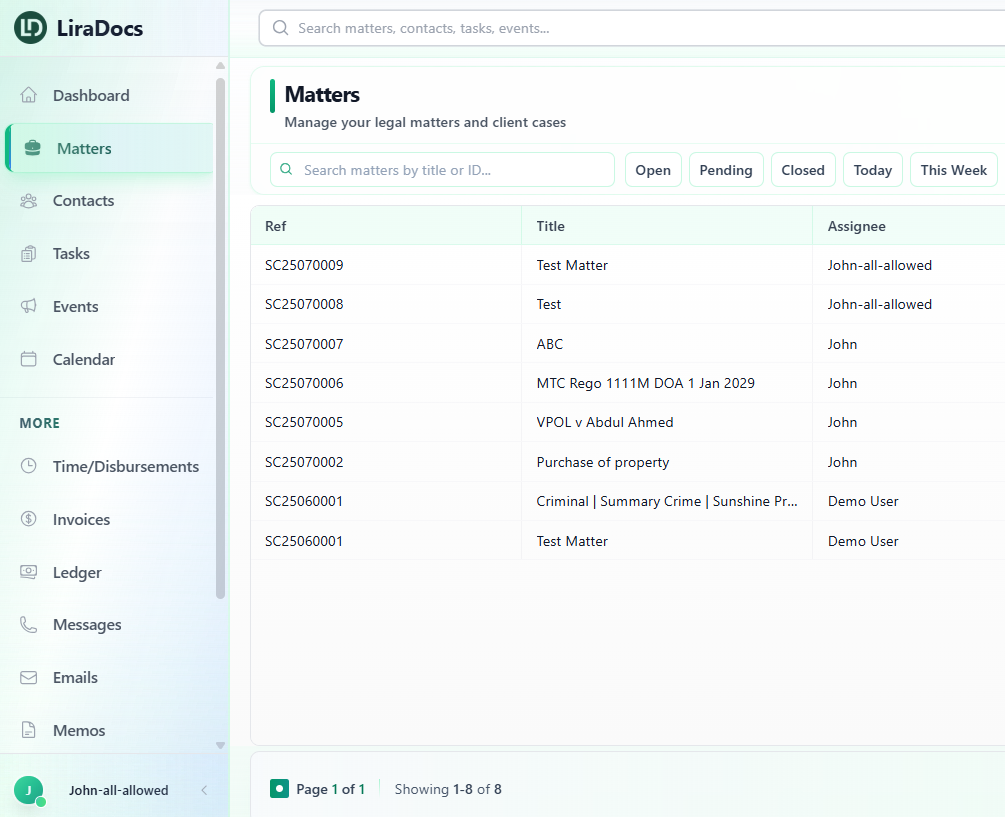Screen dimensions: 1005x817
Task: Collapse sidebar with the chevron arrow
Action: click(x=204, y=790)
